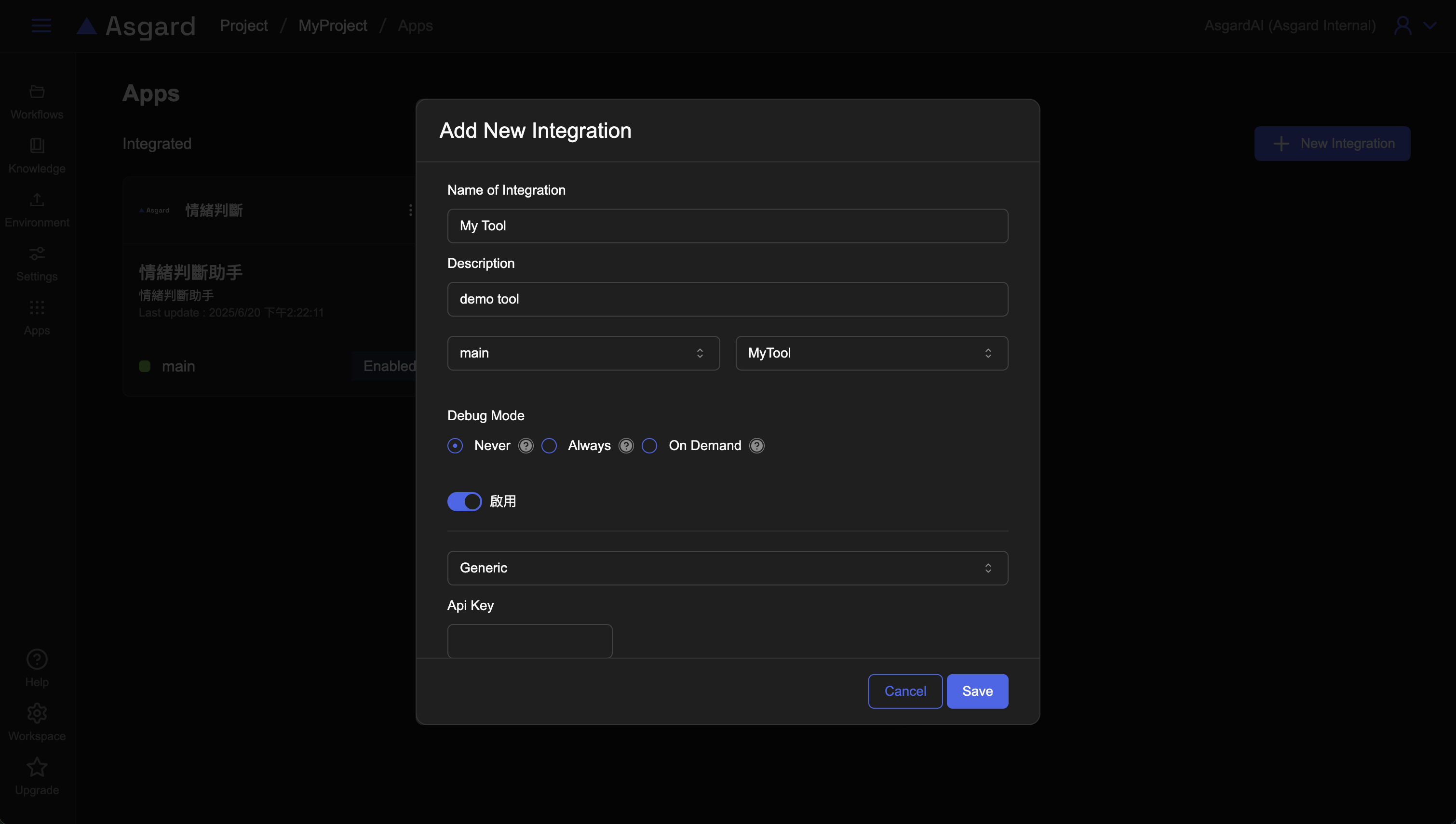1456x824 pixels.
Task: Go to MyProject breadcrumb
Action: [332, 26]
